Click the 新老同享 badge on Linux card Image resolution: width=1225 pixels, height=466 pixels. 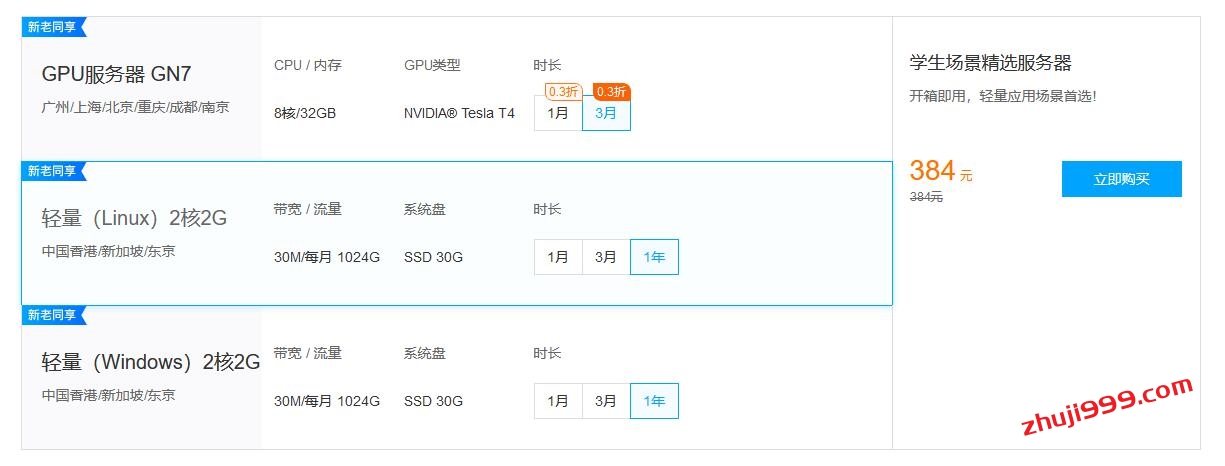tap(53, 171)
